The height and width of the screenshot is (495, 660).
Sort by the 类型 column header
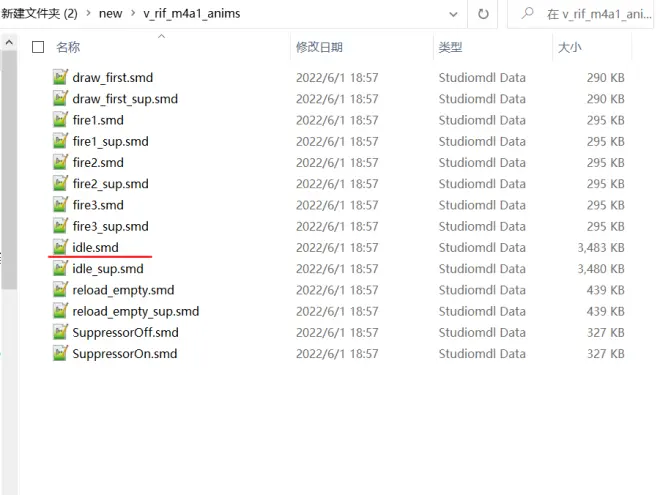tap(450, 47)
